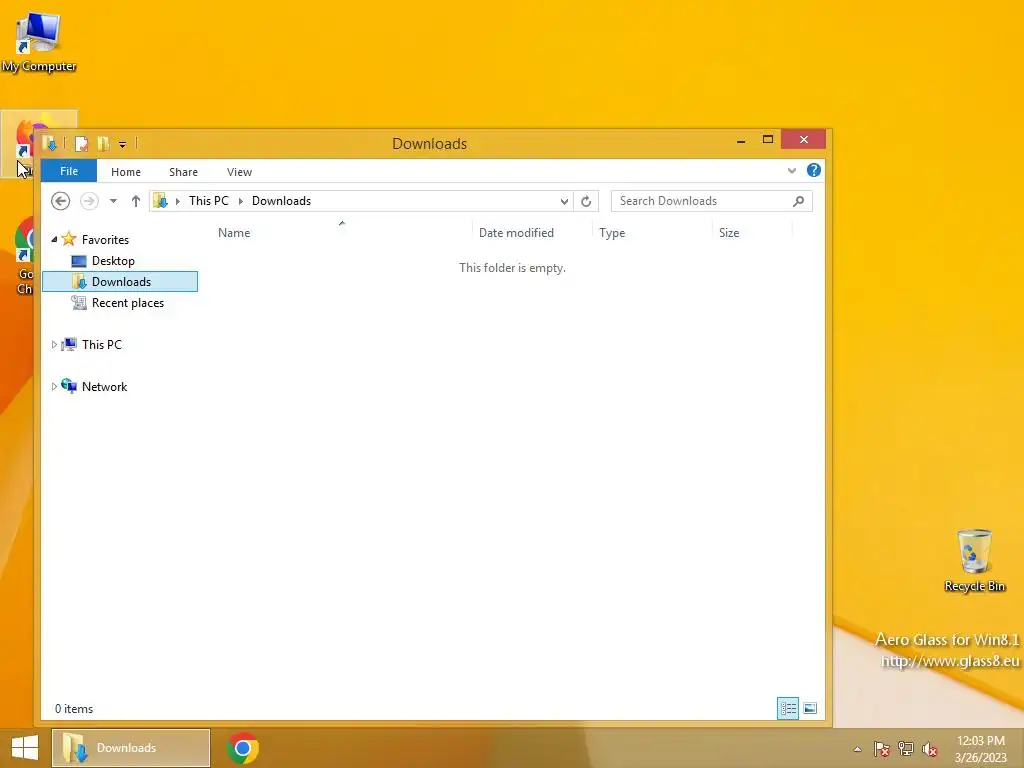Click the search magnifier icon
1024x768 pixels.
tap(799, 201)
